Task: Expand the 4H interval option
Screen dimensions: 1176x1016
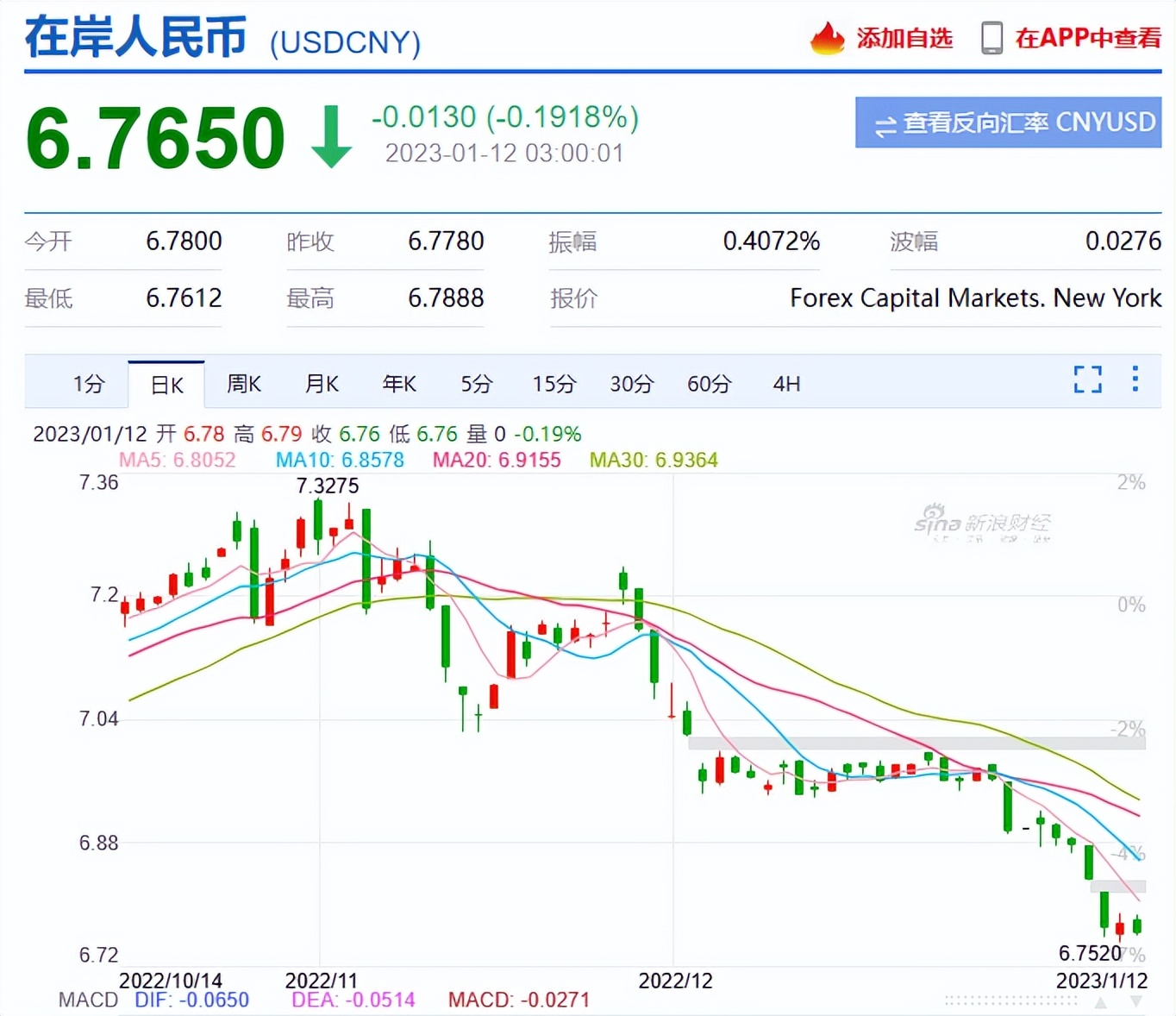Action: [x=785, y=384]
